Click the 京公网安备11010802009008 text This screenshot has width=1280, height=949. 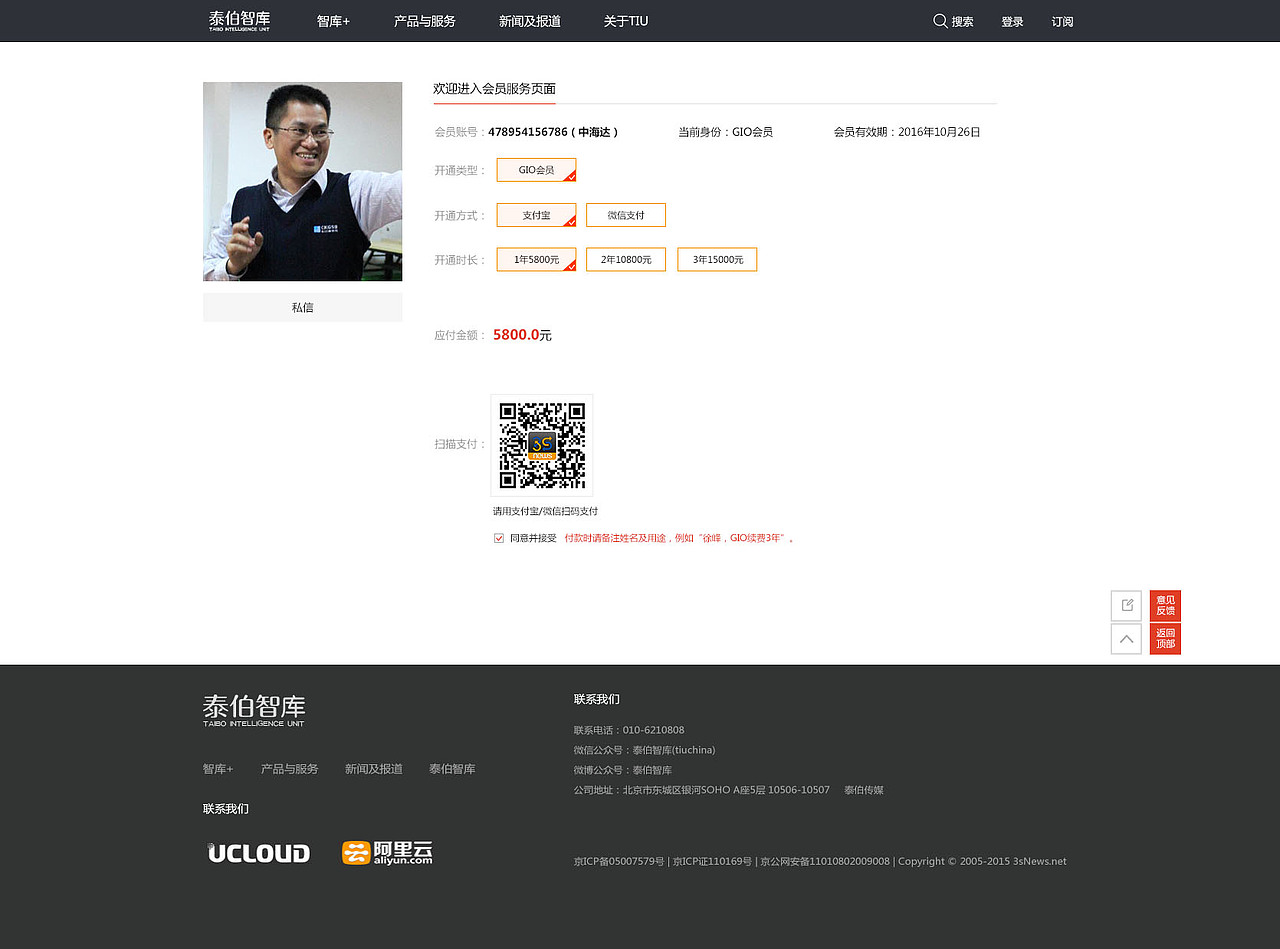pos(825,861)
